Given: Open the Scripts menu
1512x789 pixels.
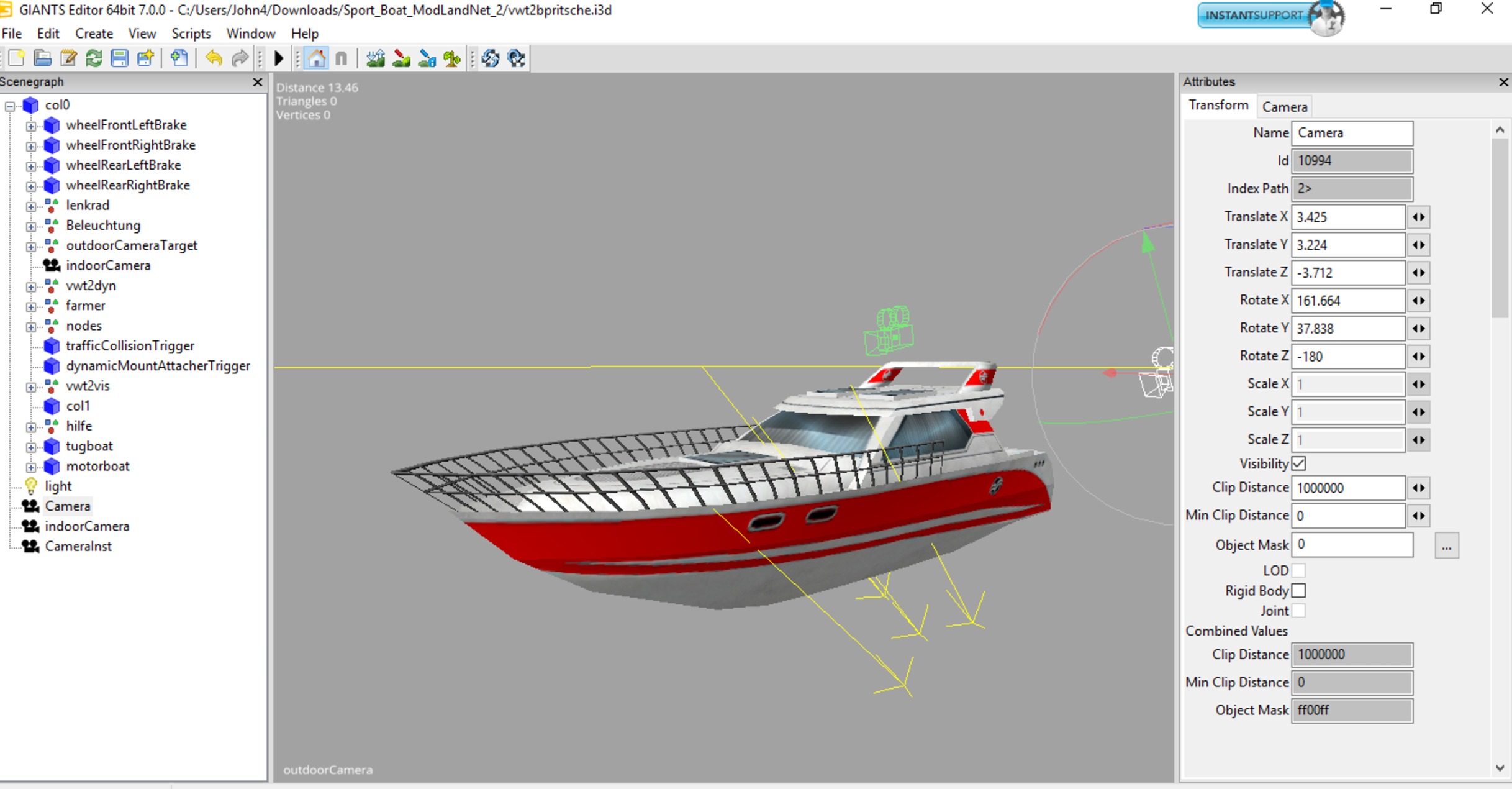Looking at the screenshot, I should tap(191, 34).
